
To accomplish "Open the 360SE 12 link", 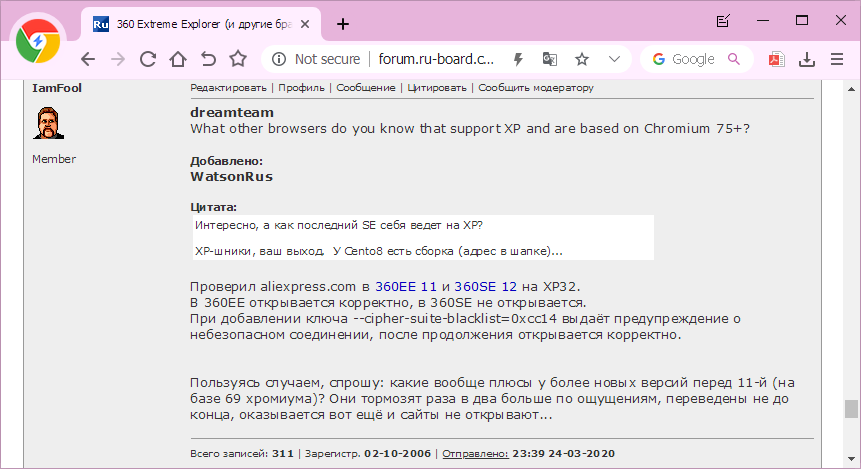I will click(x=485, y=287).
